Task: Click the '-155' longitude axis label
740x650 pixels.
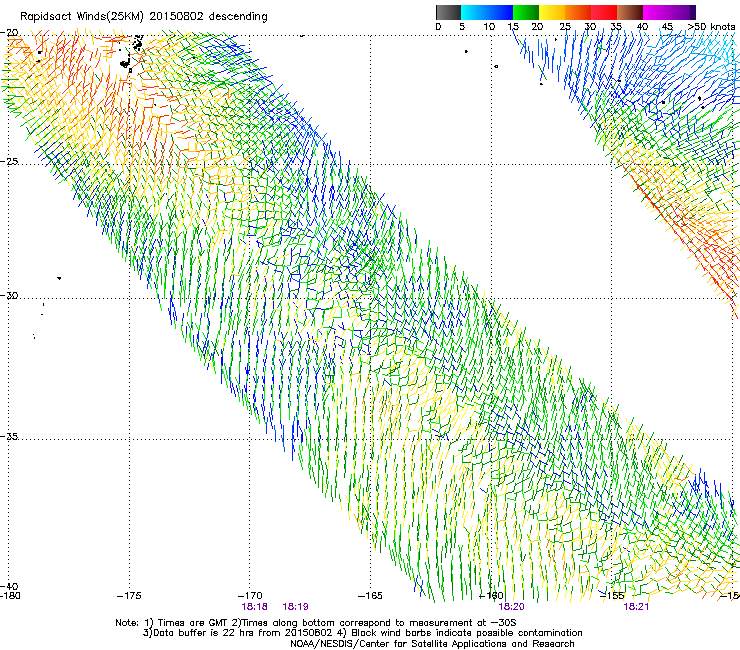Action: 612,596
